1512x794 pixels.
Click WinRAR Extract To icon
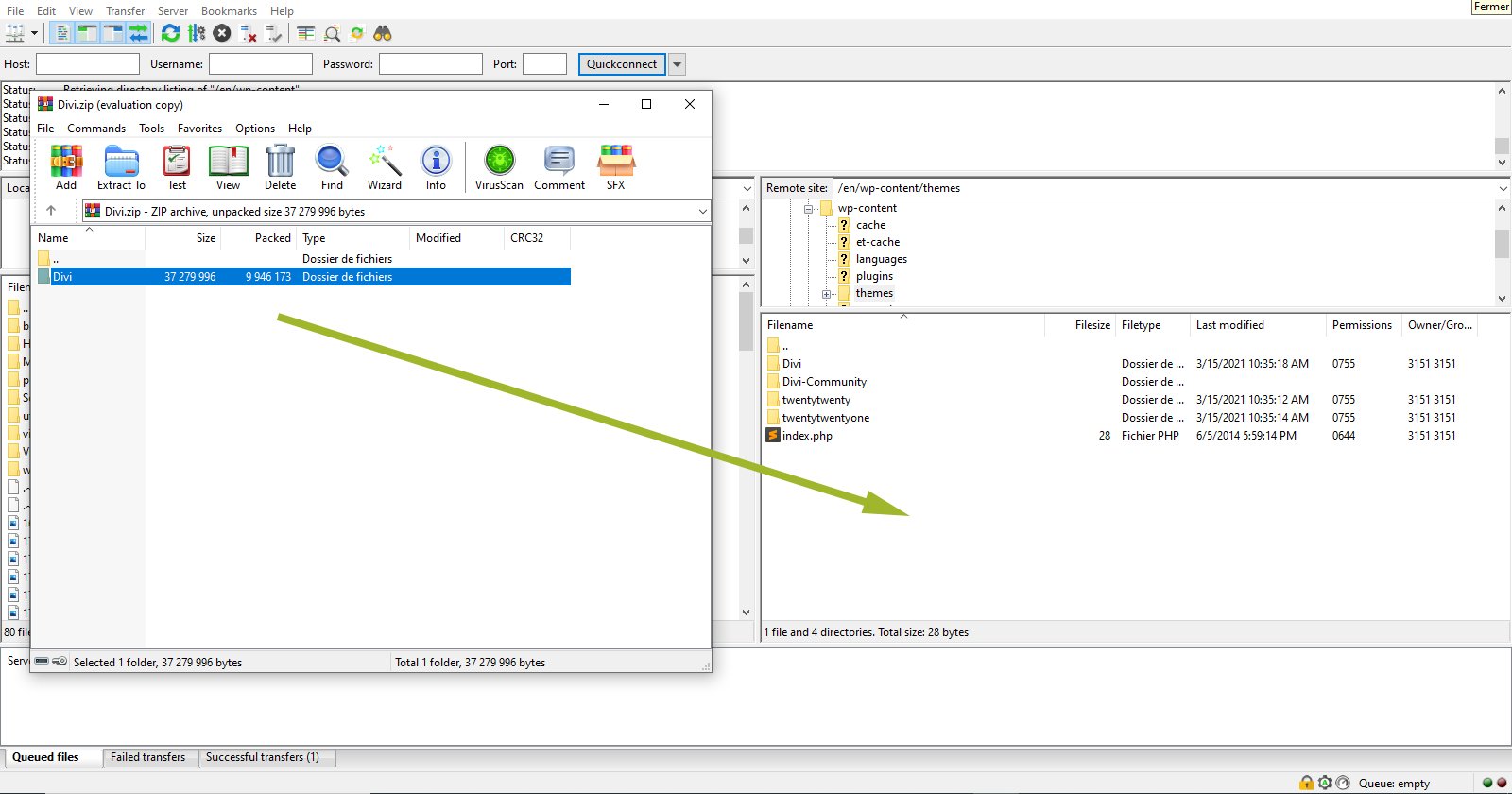pyautogui.click(x=121, y=167)
